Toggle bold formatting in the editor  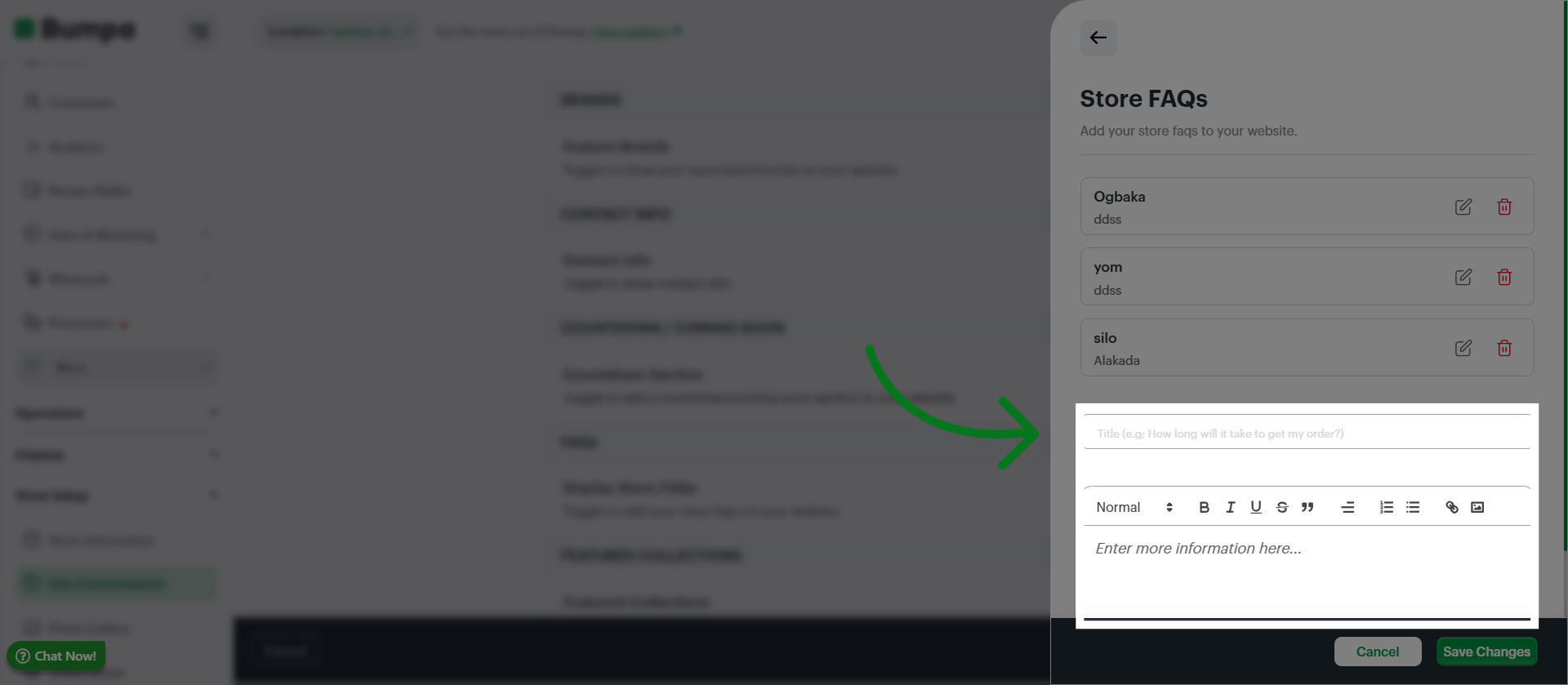tap(1204, 507)
